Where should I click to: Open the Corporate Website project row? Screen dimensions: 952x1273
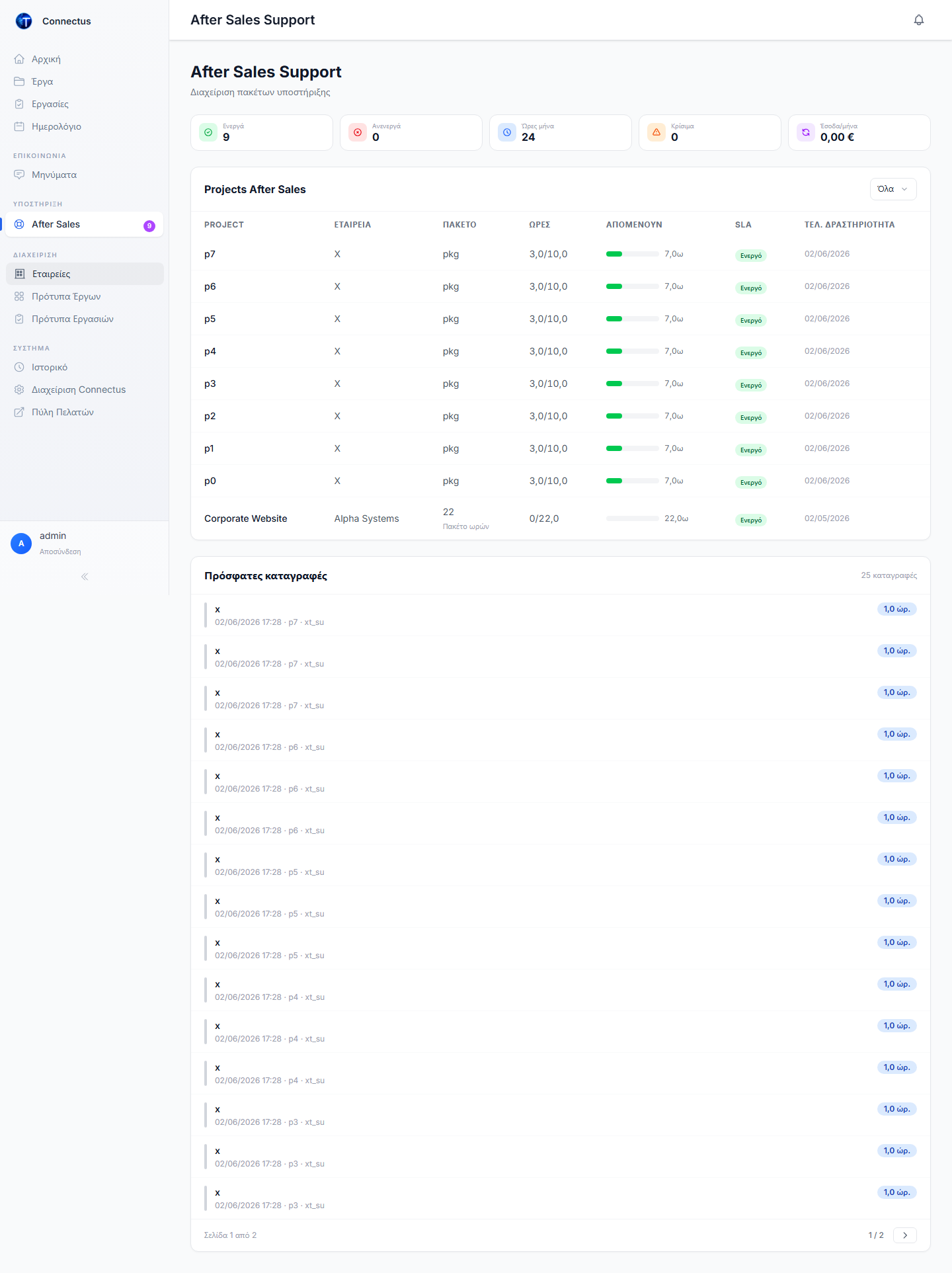(561, 518)
